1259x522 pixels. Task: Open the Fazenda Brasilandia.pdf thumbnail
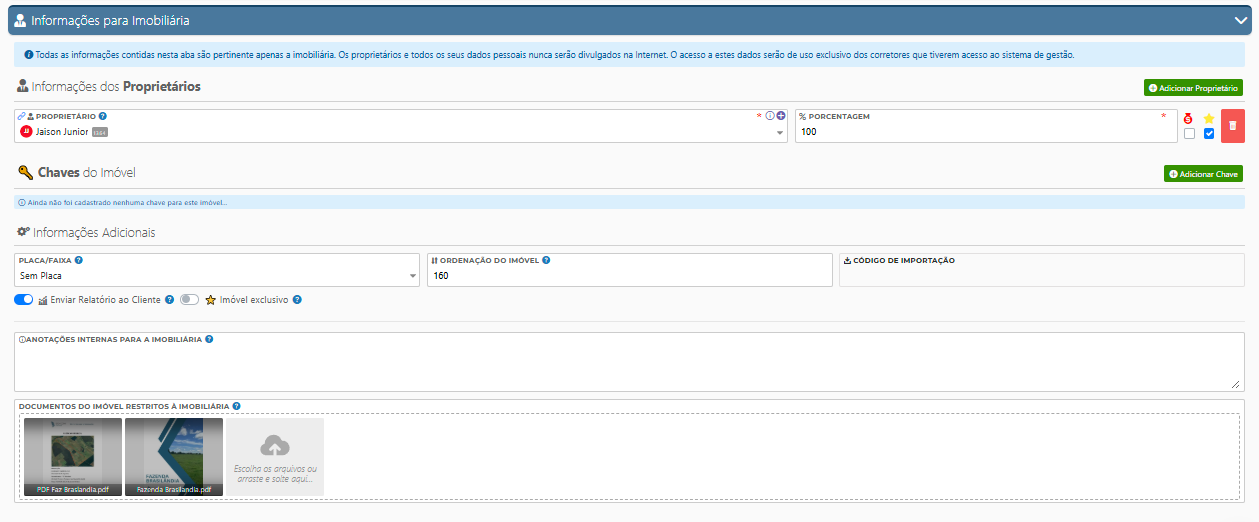point(174,456)
